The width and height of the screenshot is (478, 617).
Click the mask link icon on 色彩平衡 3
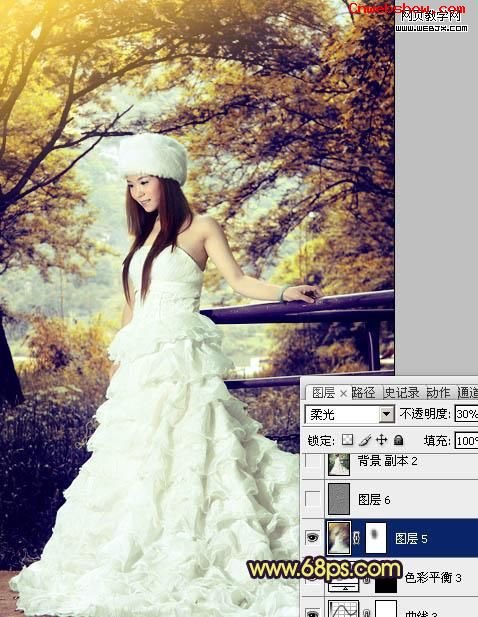pyautogui.click(x=367, y=582)
